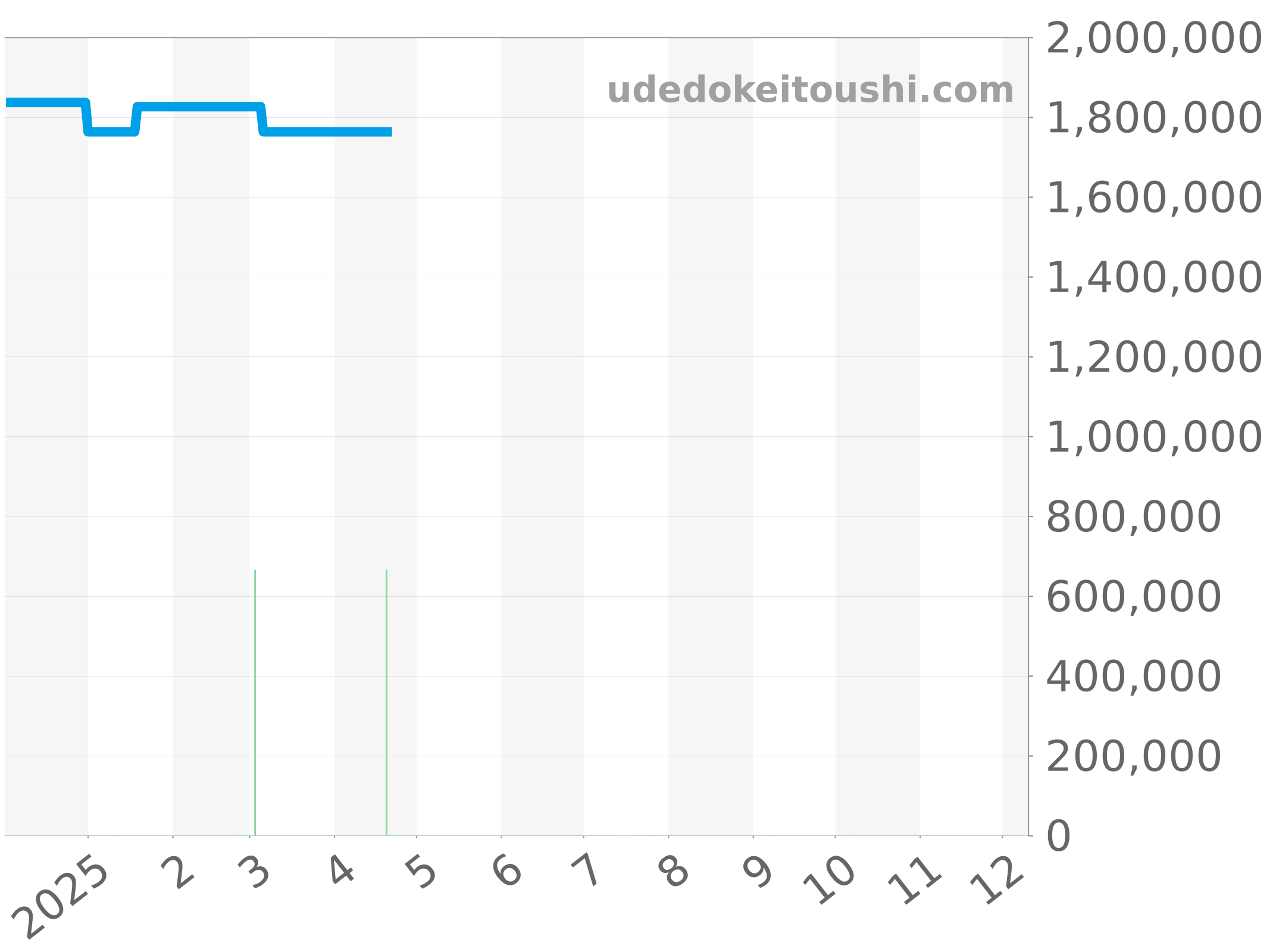Click the 200,000 y-axis label
Viewport: 1276px width, 952px height.
pyautogui.click(x=1133, y=756)
